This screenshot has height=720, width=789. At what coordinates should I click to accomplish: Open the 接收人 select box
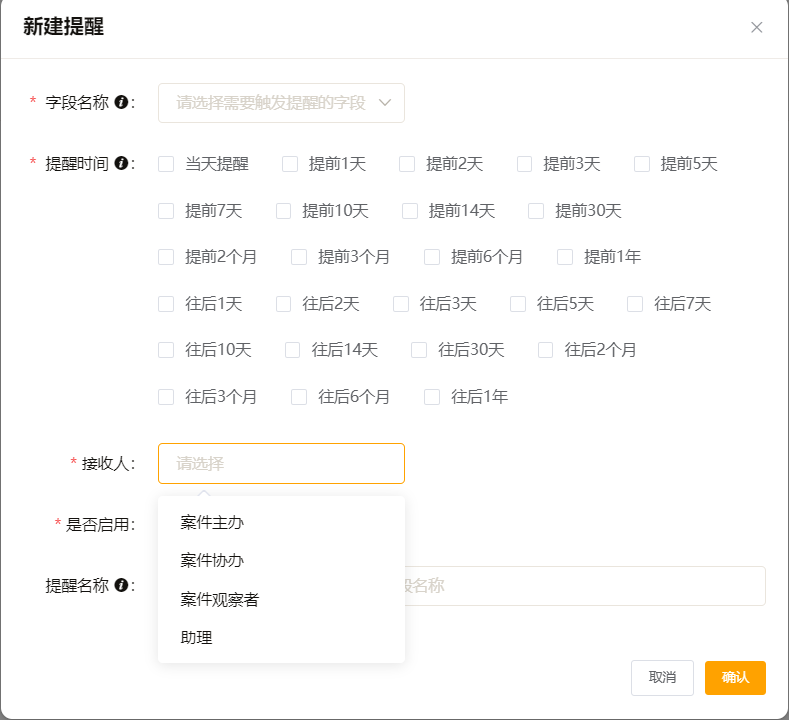281,463
